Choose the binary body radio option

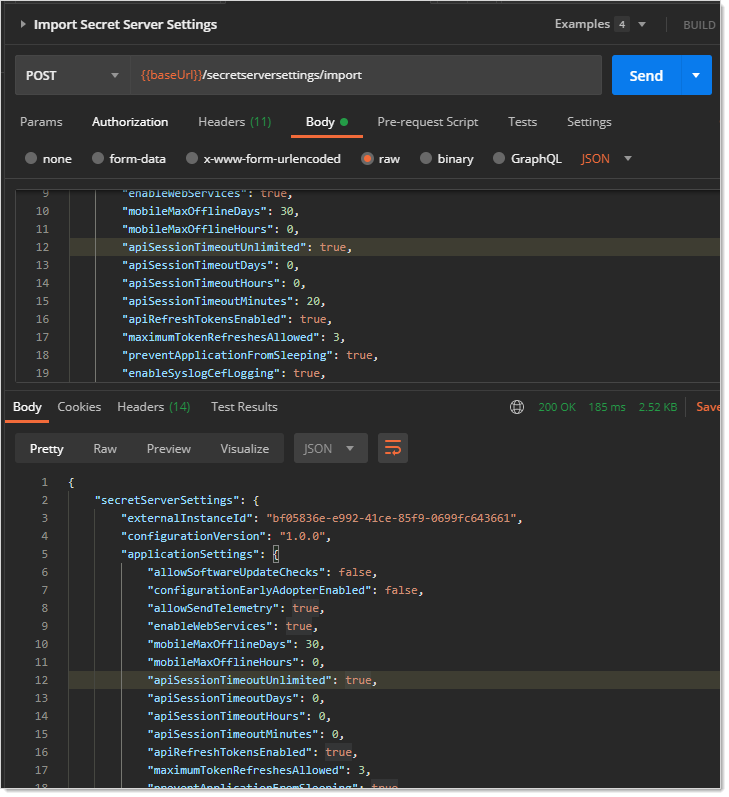coord(427,158)
